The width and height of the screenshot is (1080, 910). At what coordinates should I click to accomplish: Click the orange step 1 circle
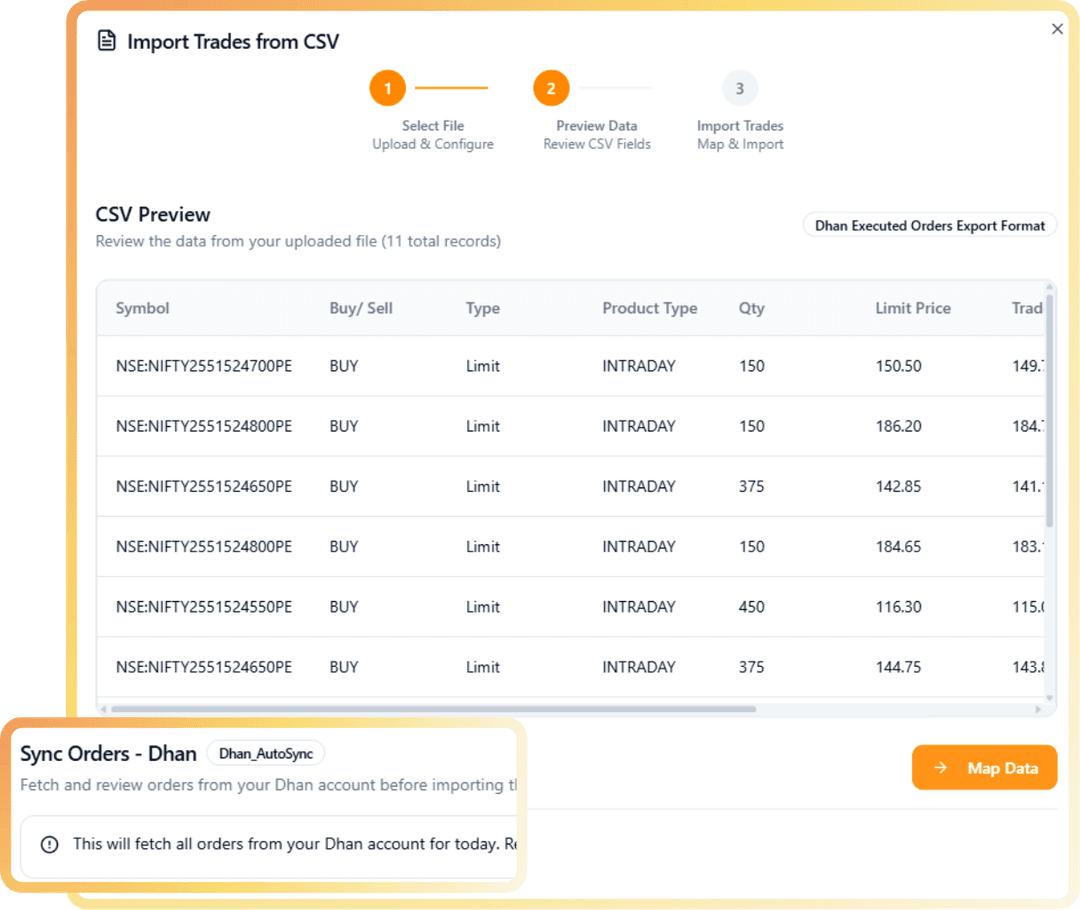coord(387,88)
